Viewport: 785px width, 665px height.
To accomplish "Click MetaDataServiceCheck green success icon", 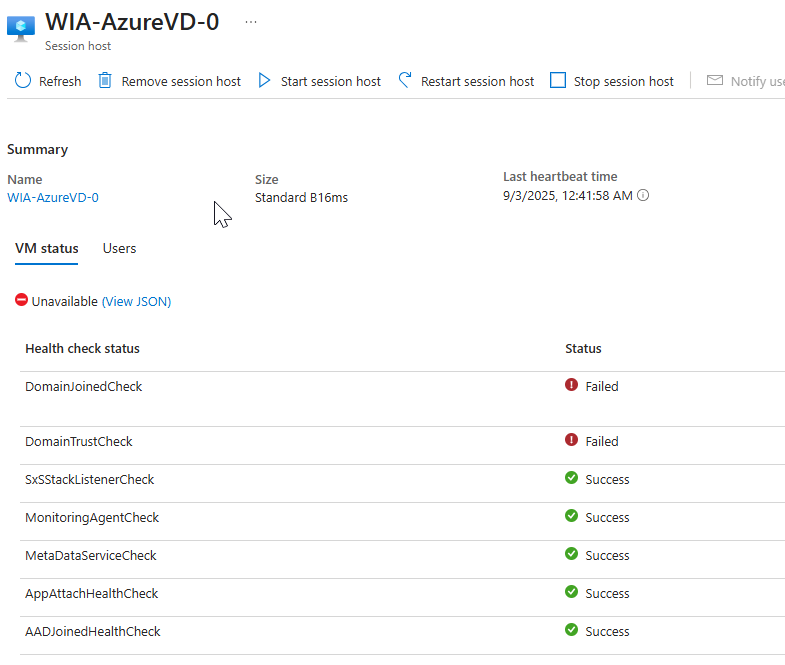I will pyautogui.click(x=571, y=554).
